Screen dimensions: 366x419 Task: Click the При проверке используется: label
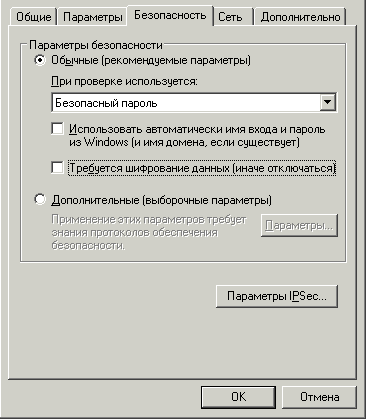(x=124, y=81)
